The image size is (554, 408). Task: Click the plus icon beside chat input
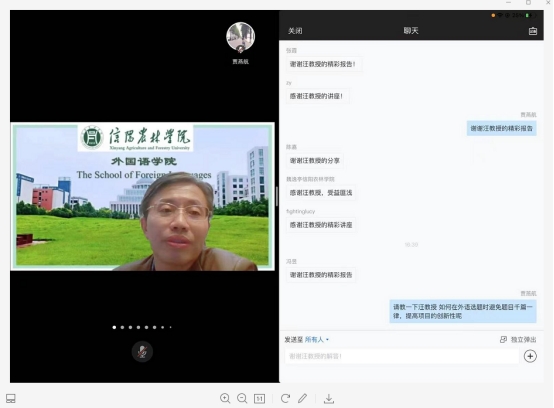coord(530,356)
